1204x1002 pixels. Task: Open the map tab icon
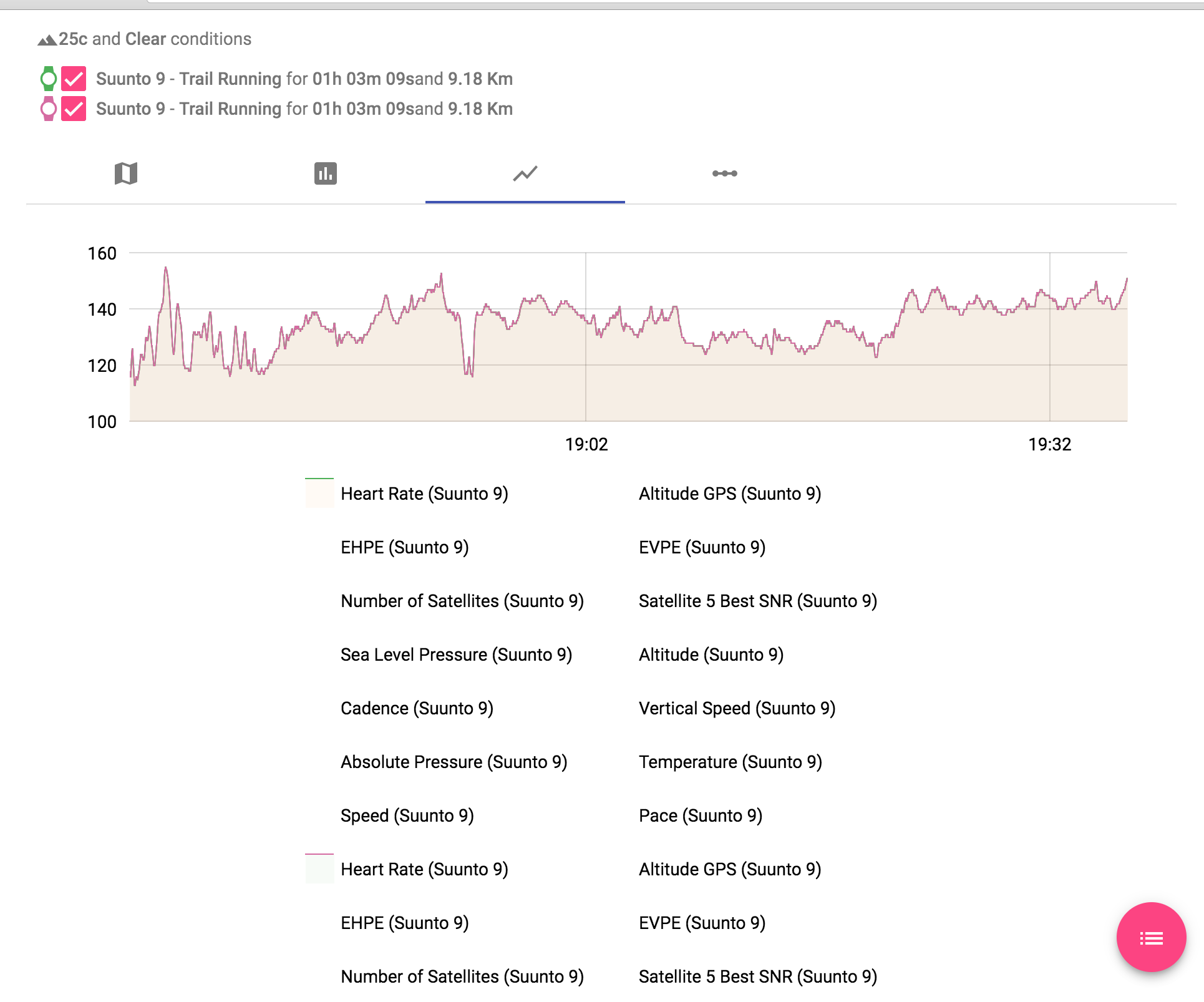click(126, 173)
